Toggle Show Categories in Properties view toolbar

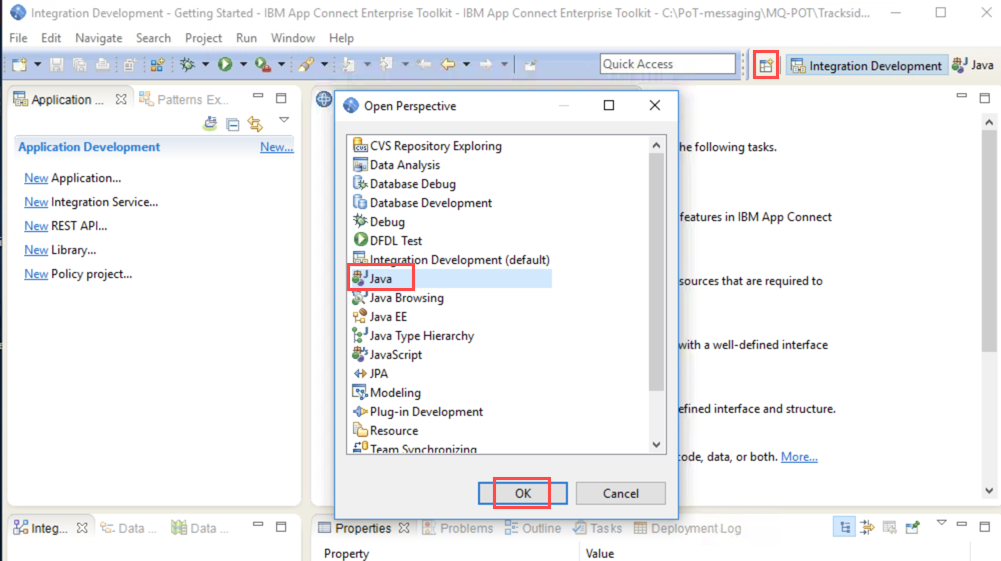[x=845, y=527]
